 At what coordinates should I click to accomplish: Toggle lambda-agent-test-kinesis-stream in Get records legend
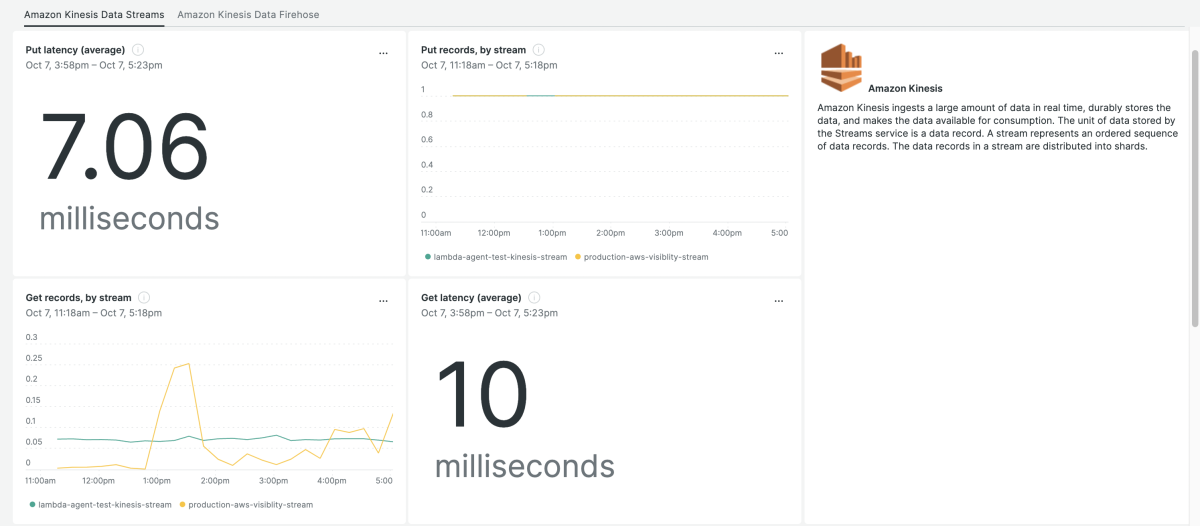[104, 505]
